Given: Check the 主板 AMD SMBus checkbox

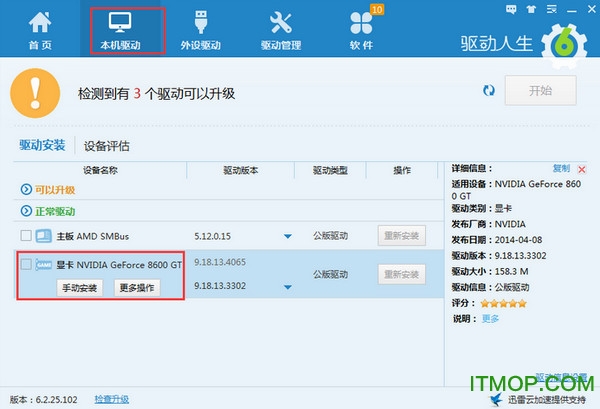Looking at the screenshot, I should [x=26, y=236].
